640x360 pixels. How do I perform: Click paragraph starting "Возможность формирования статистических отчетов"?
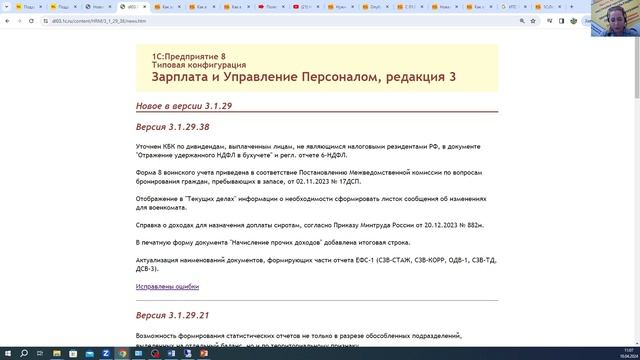pyautogui.click(x=299, y=340)
